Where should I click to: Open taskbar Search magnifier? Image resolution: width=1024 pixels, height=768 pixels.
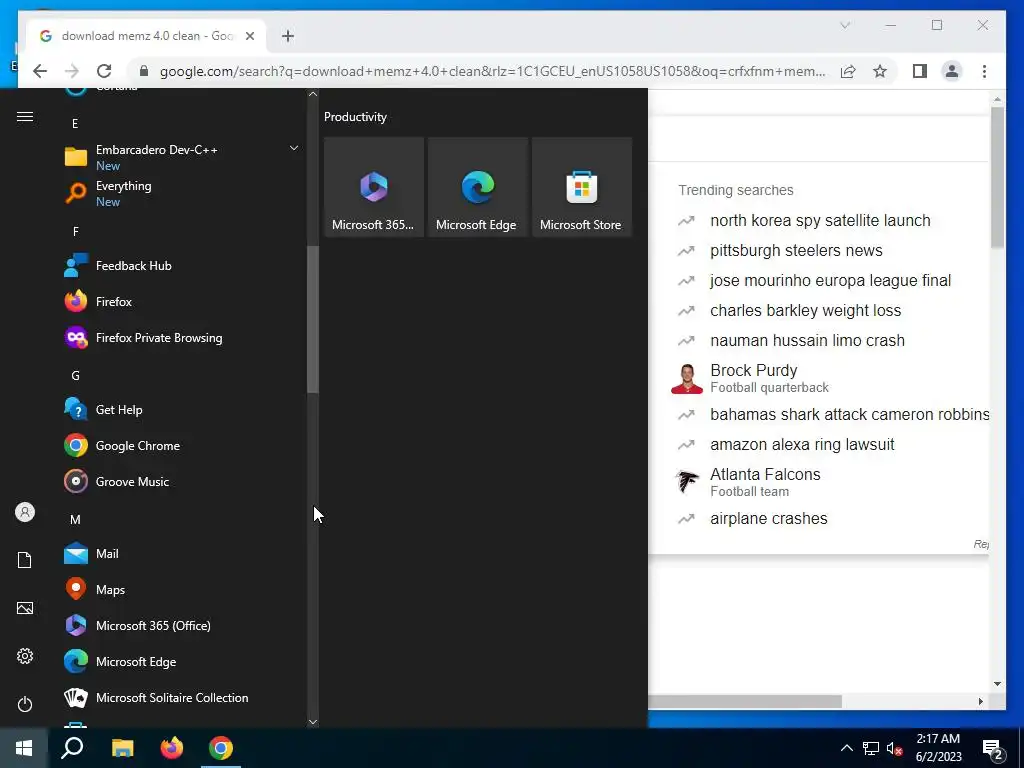(x=72, y=748)
